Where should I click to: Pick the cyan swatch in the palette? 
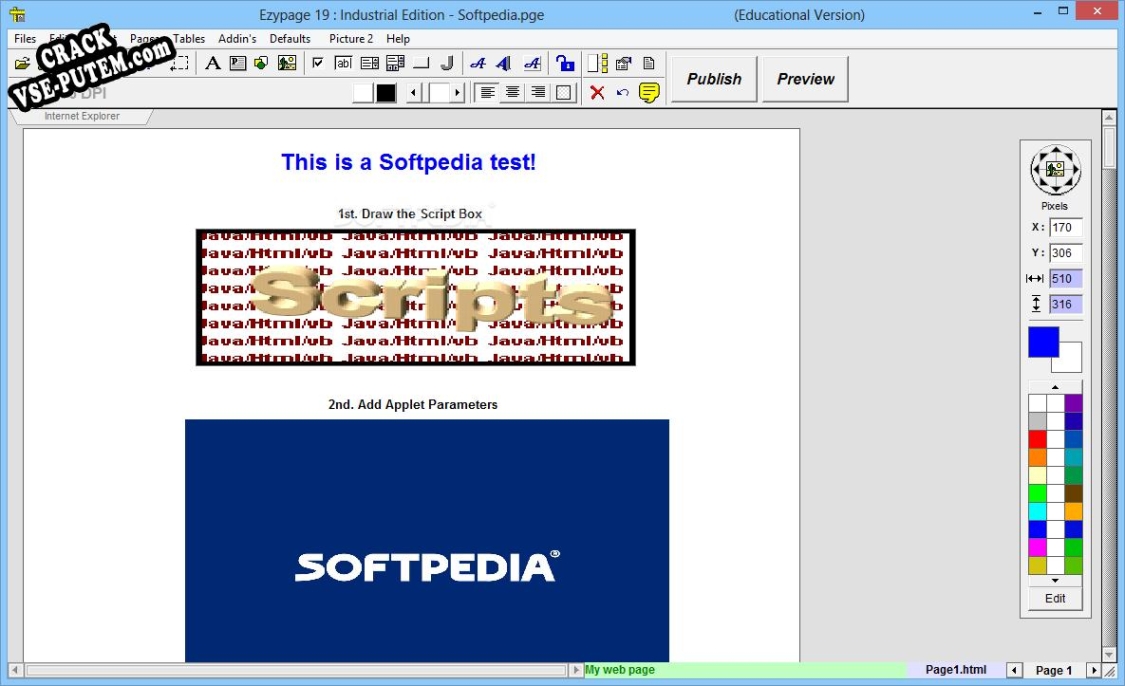(1037, 511)
